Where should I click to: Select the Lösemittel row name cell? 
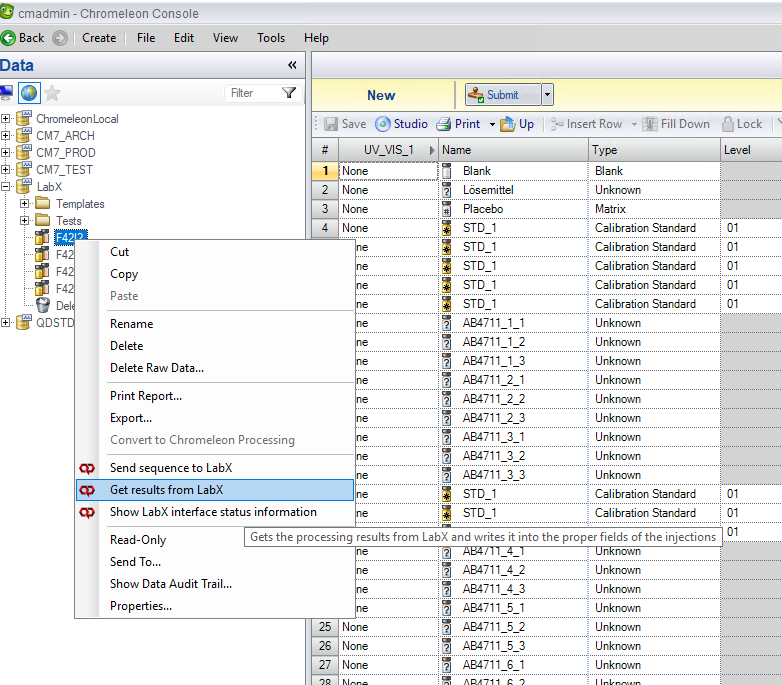514,190
